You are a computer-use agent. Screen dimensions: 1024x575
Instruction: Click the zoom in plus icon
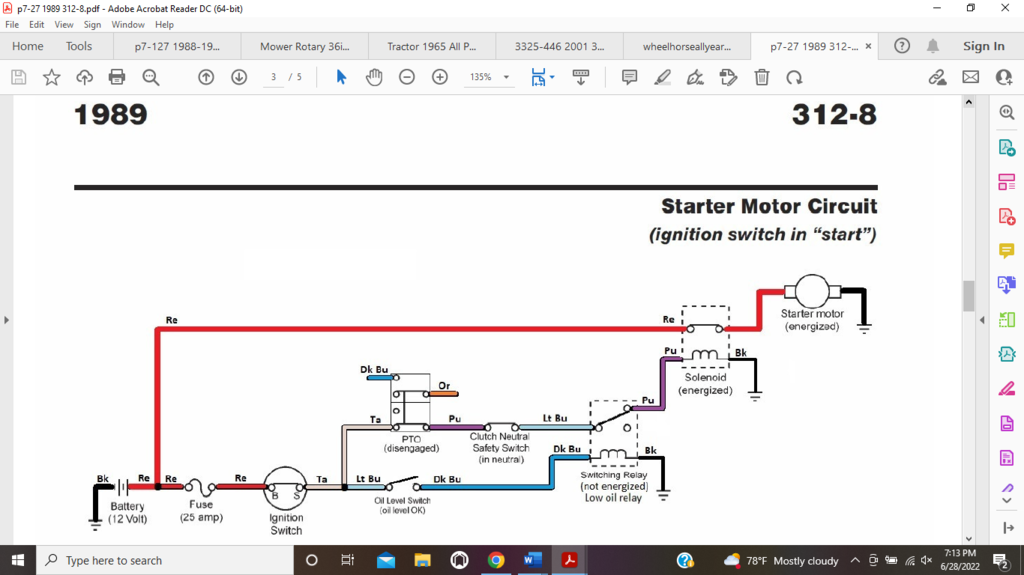[x=440, y=77]
